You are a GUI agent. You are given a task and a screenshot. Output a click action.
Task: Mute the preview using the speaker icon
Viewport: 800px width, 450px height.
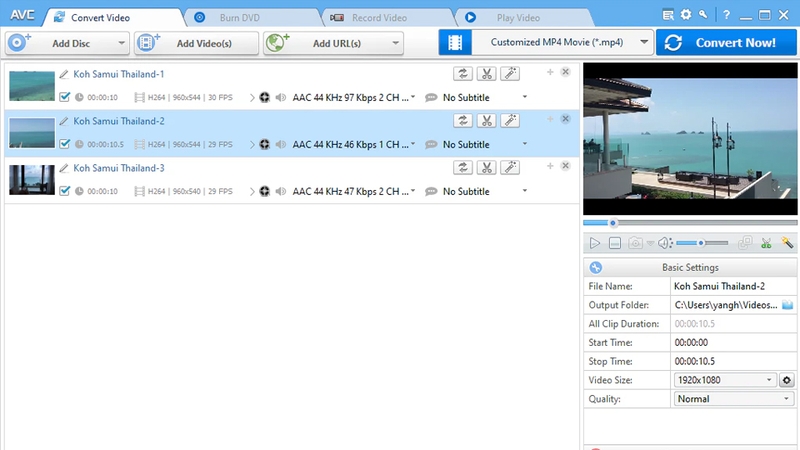pos(664,243)
